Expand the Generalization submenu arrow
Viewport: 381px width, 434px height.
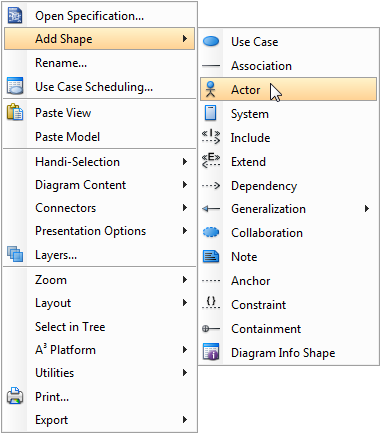point(367,209)
